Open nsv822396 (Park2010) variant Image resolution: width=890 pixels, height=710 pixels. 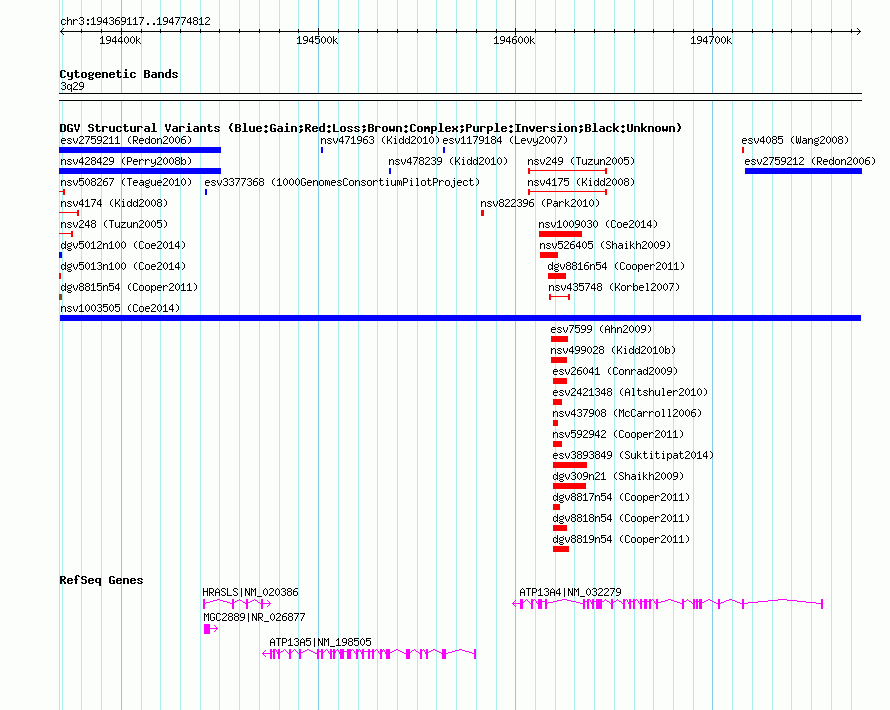(x=540, y=203)
